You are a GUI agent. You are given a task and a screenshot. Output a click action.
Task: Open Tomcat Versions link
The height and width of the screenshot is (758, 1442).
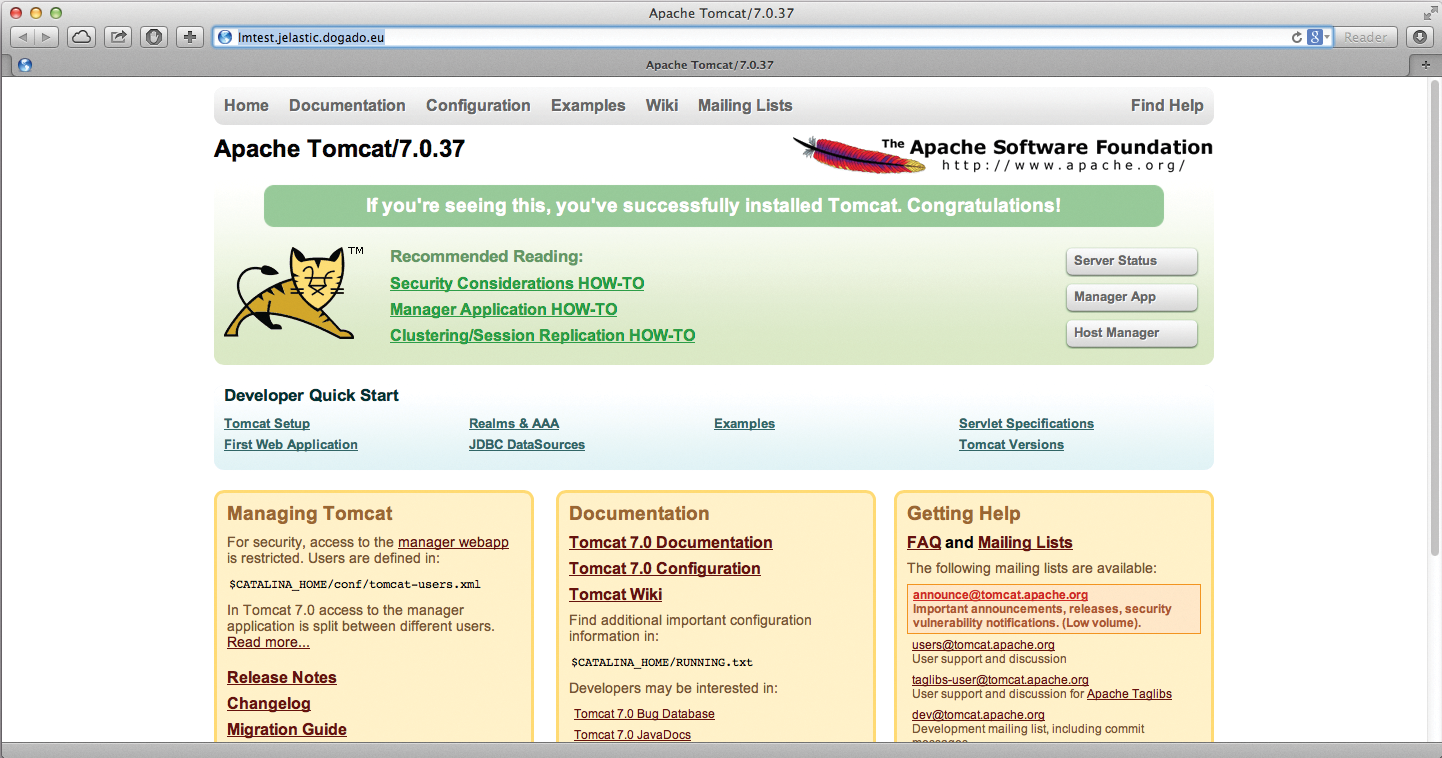[1011, 444]
